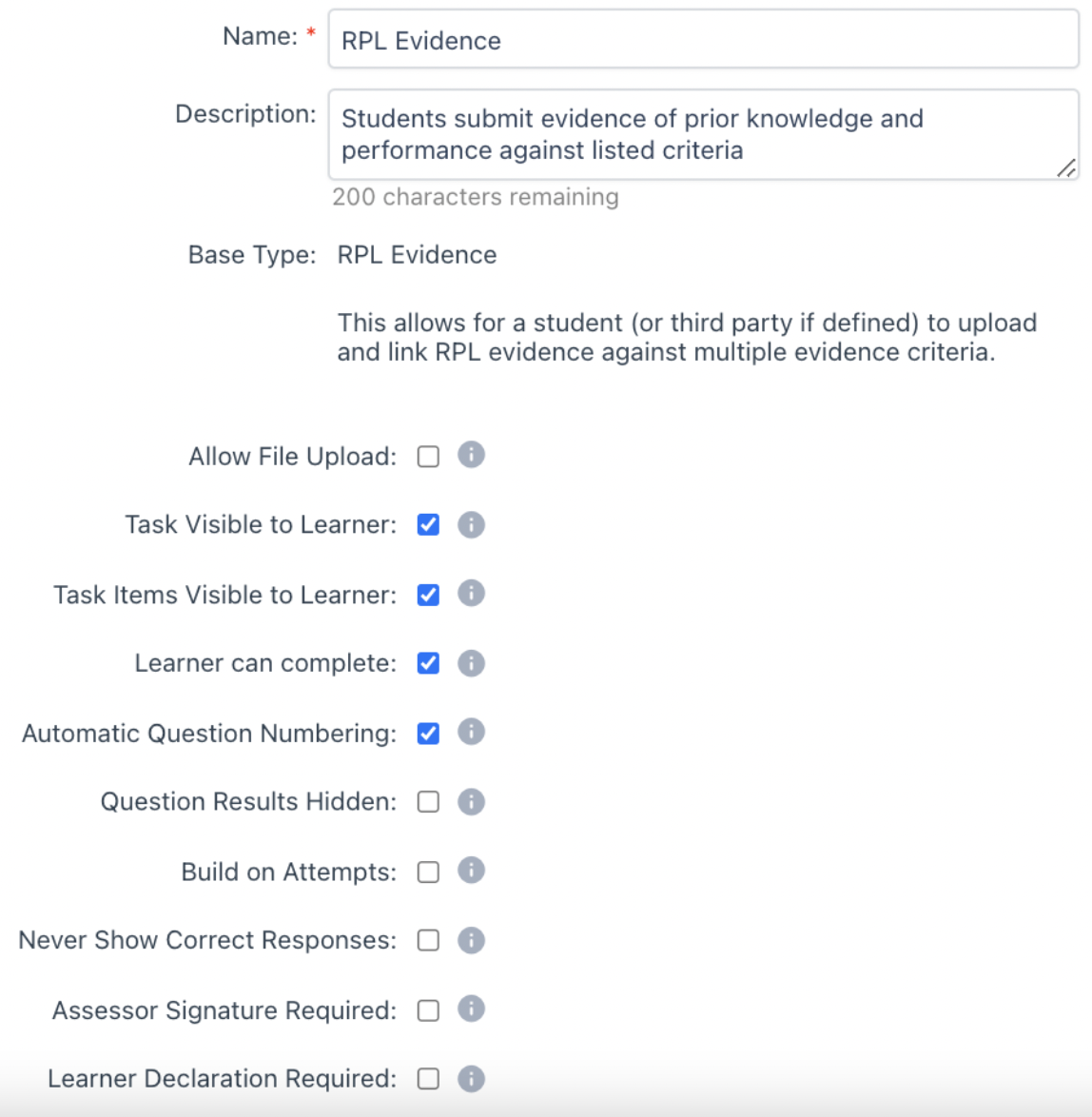
Task: Tick the Question Results Hidden checkbox
Action: (428, 802)
